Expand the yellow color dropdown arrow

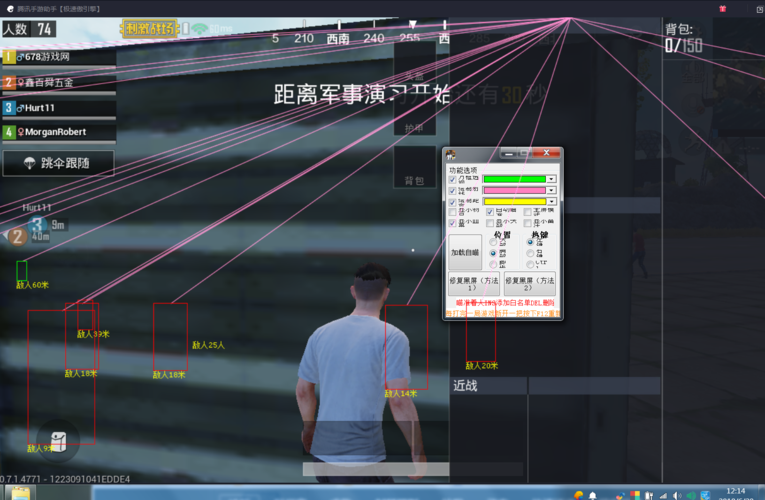point(551,201)
